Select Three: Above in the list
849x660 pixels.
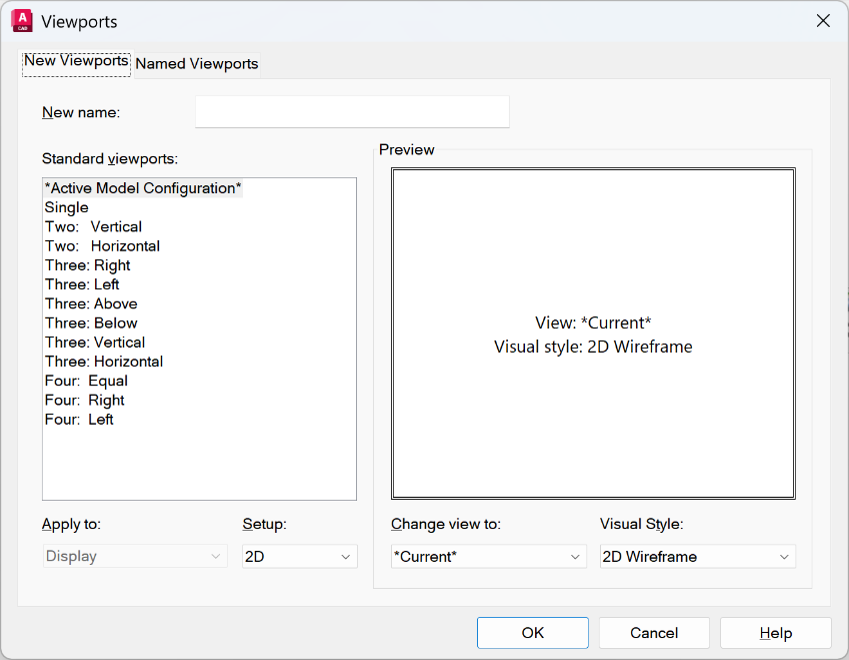(91, 304)
